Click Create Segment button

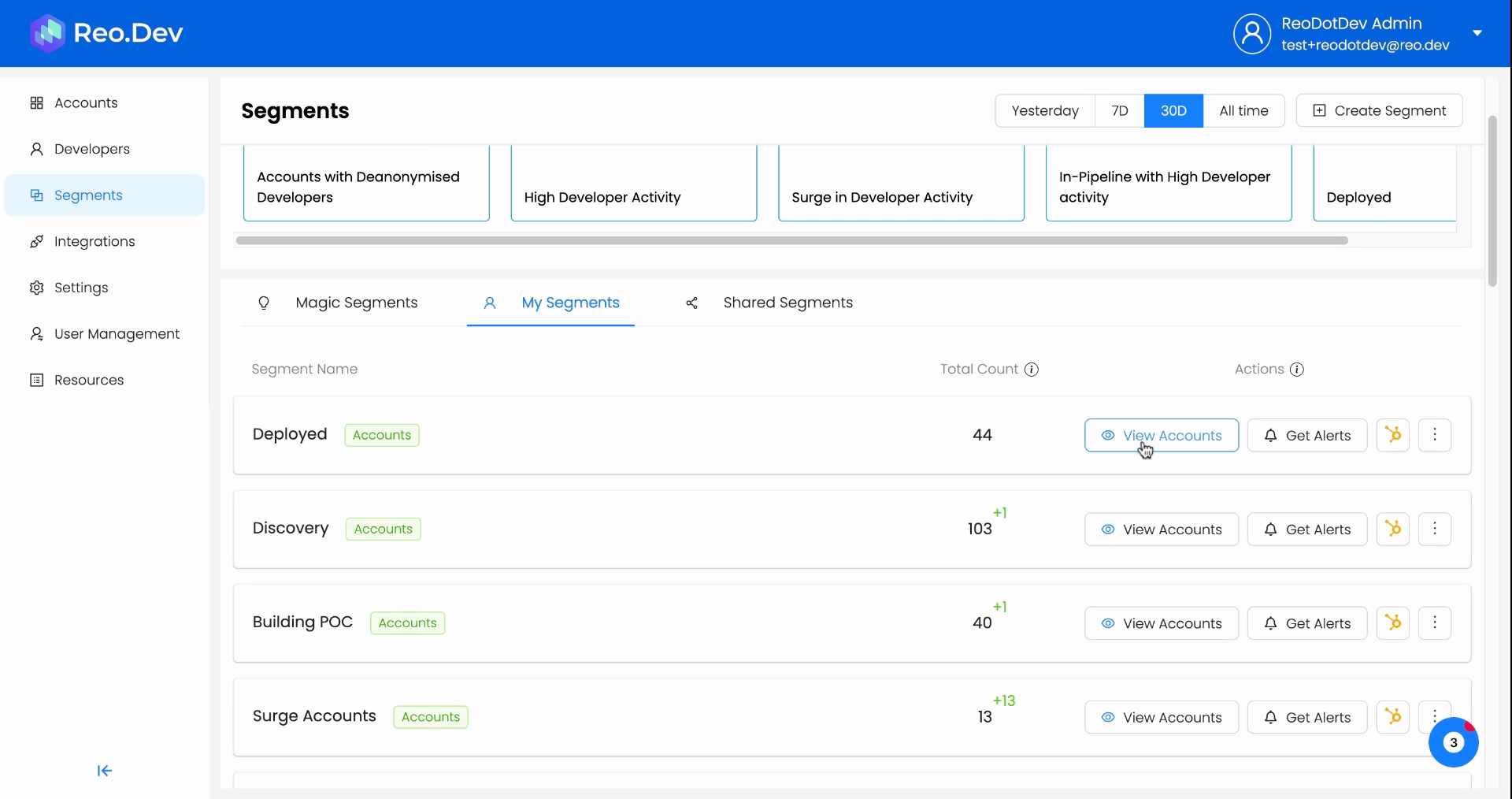pyautogui.click(x=1379, y=111)
